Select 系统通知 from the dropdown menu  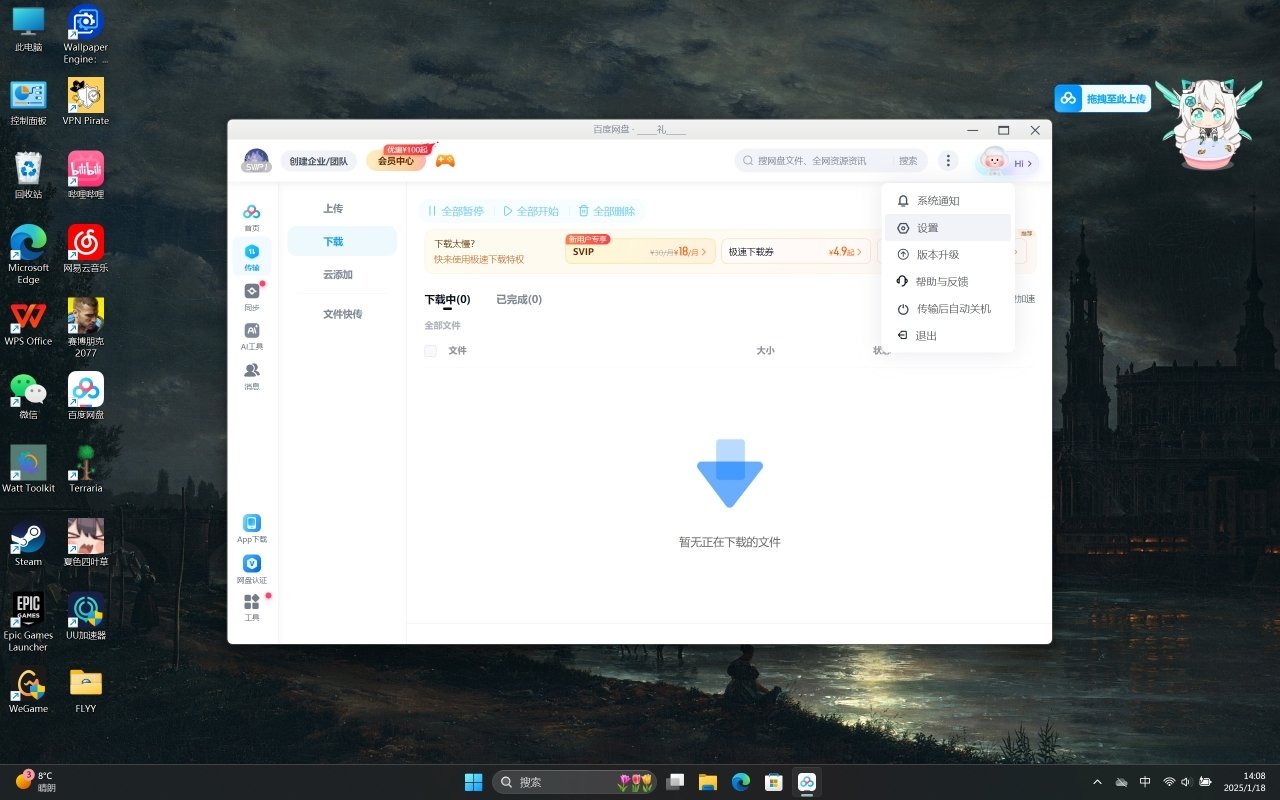948,201
